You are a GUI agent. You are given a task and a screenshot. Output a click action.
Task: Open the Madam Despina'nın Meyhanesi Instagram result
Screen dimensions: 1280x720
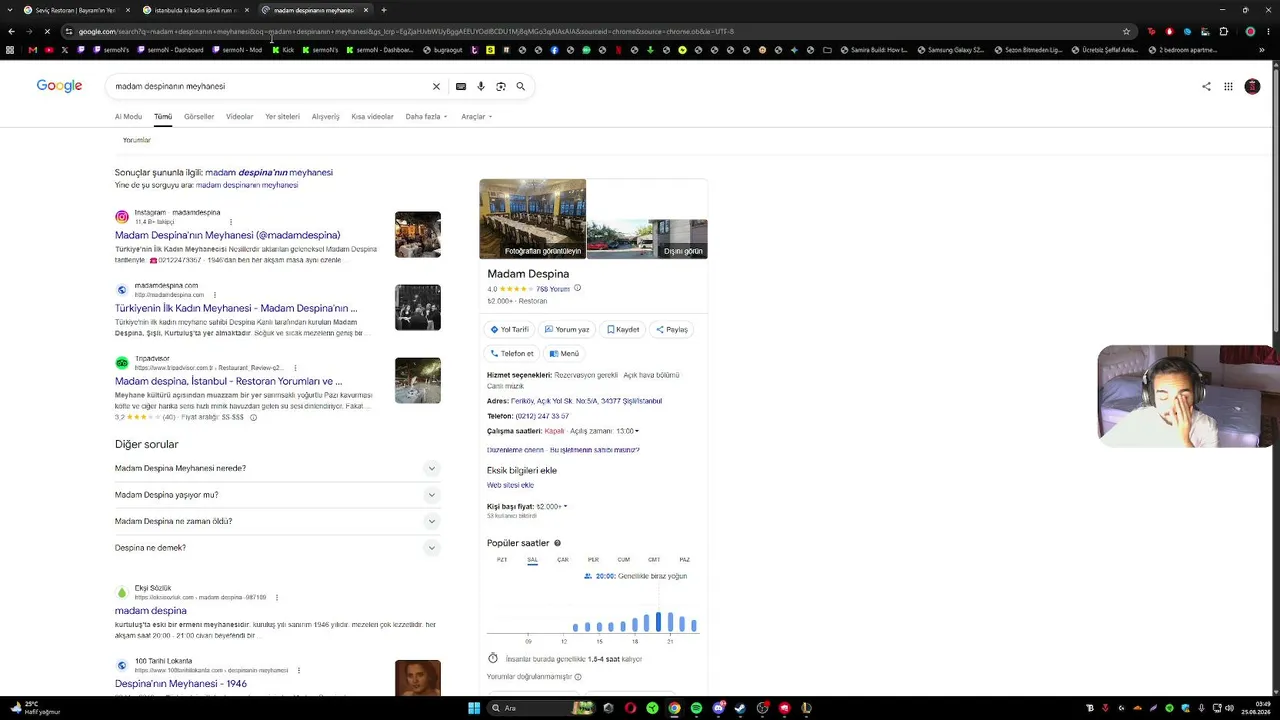228,235
